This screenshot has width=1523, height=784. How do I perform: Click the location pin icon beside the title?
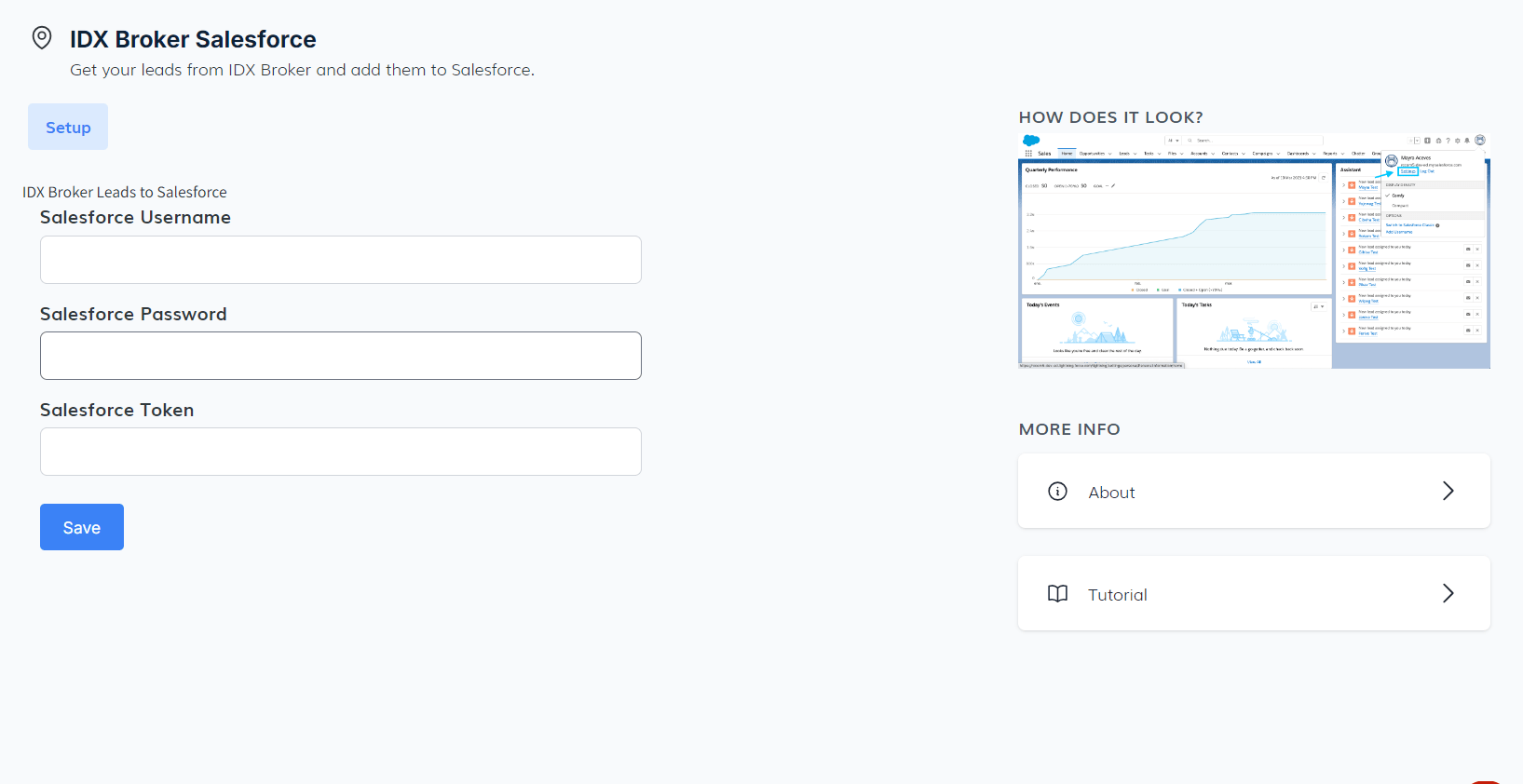click(42, 38)
